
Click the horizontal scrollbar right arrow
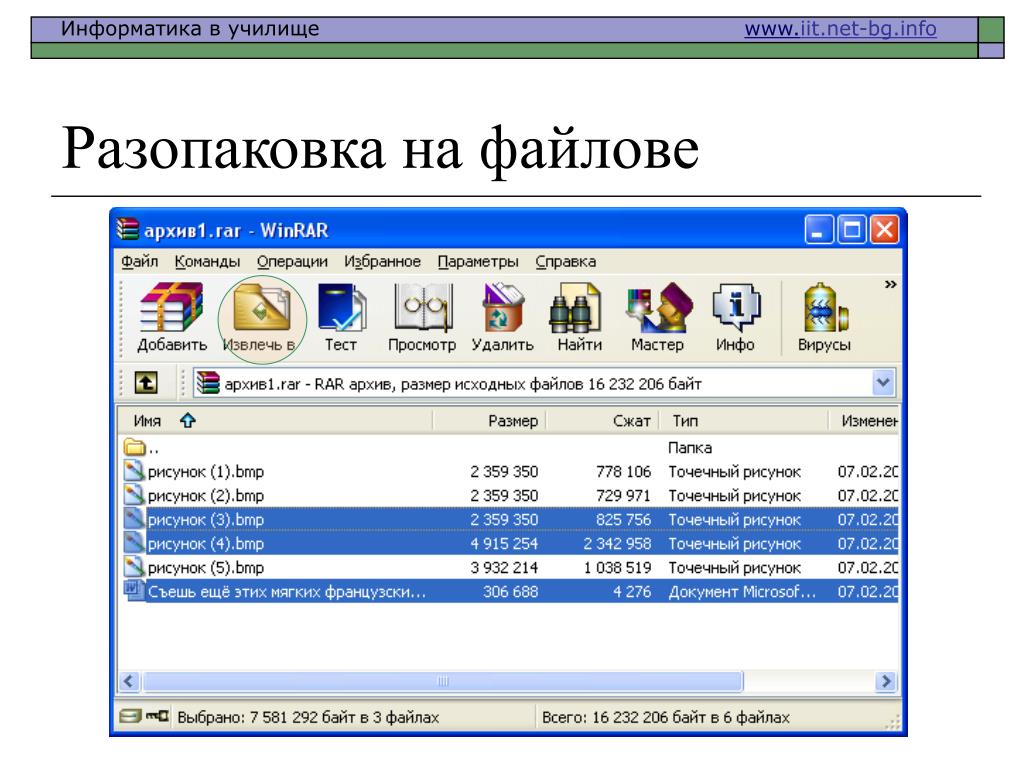tap(885, 681)
